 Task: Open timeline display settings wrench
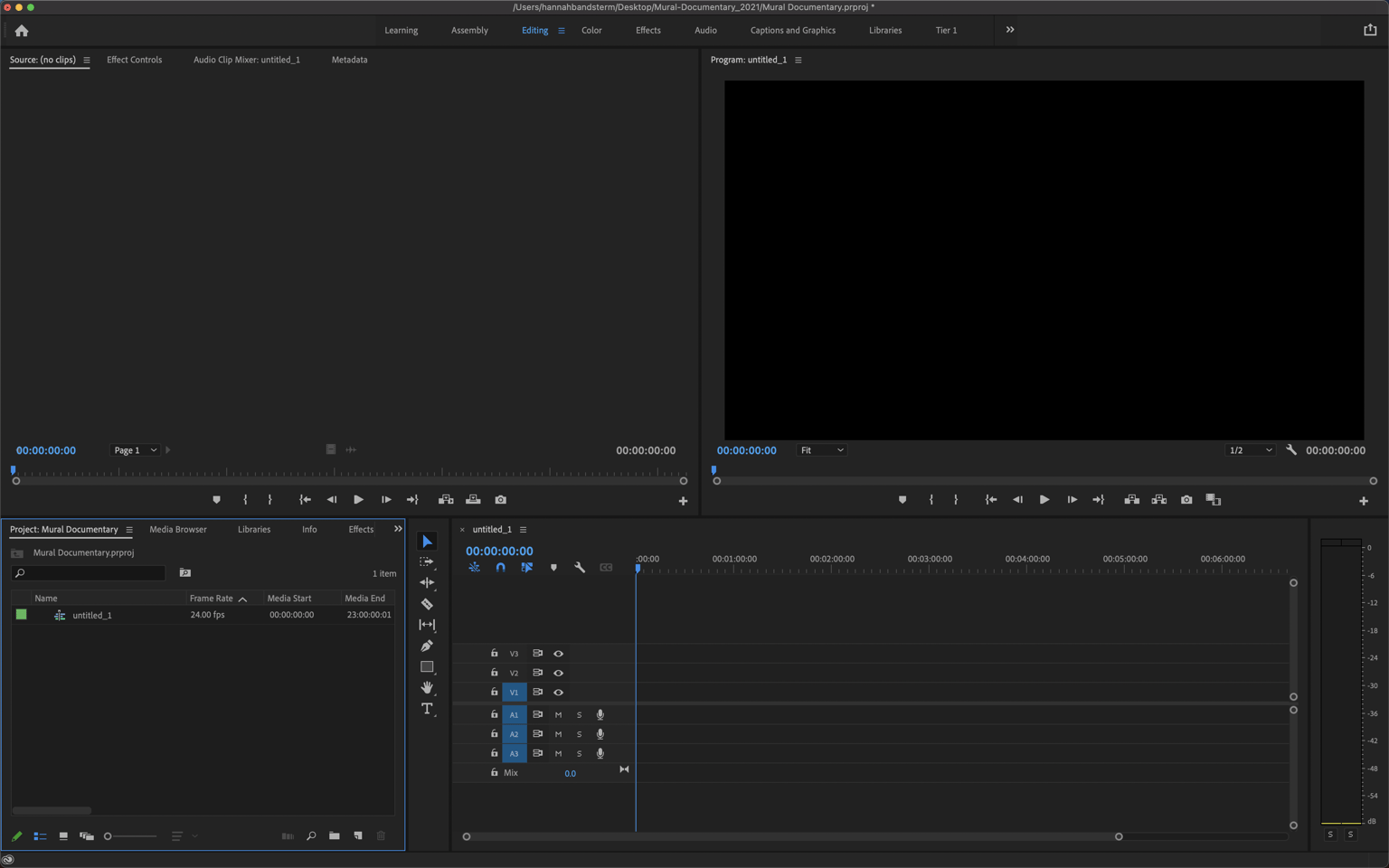(x=580, y=568)
